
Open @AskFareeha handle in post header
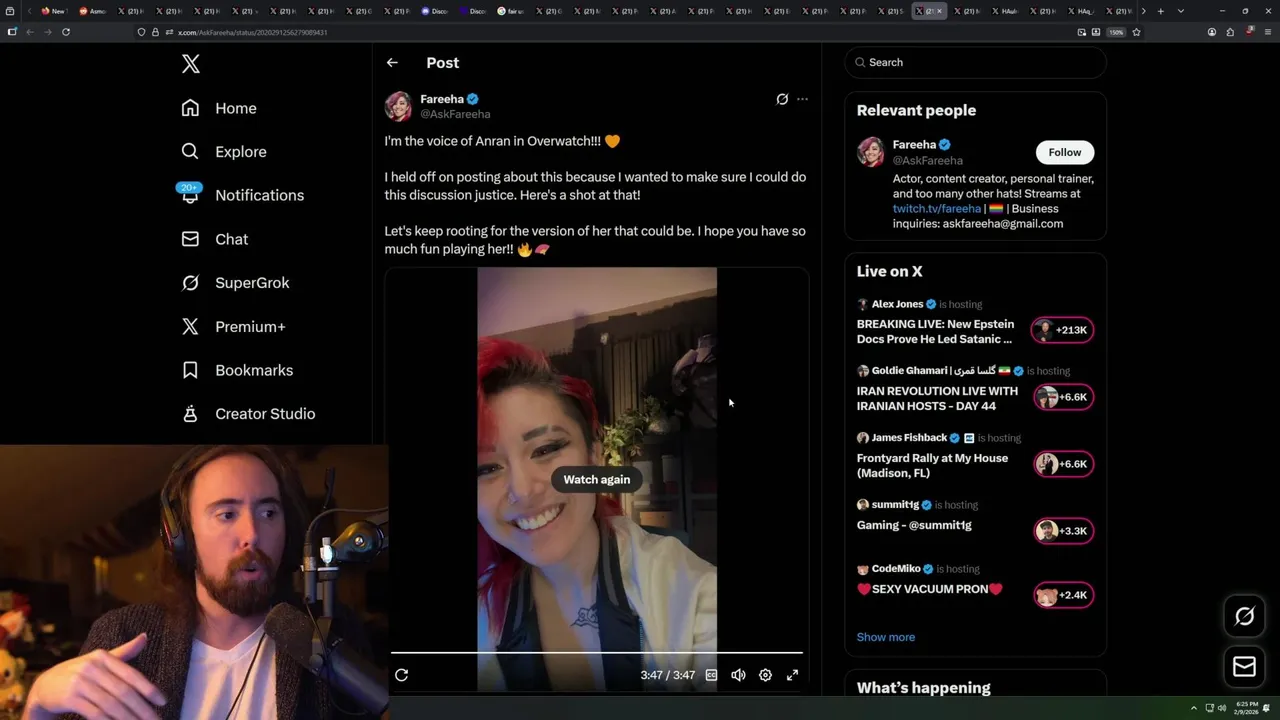455,114
